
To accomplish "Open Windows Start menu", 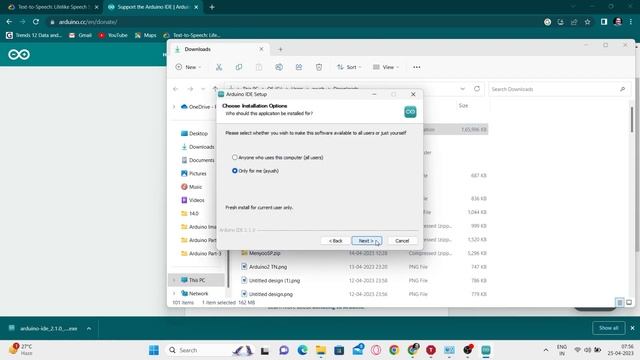I will 154,350.
